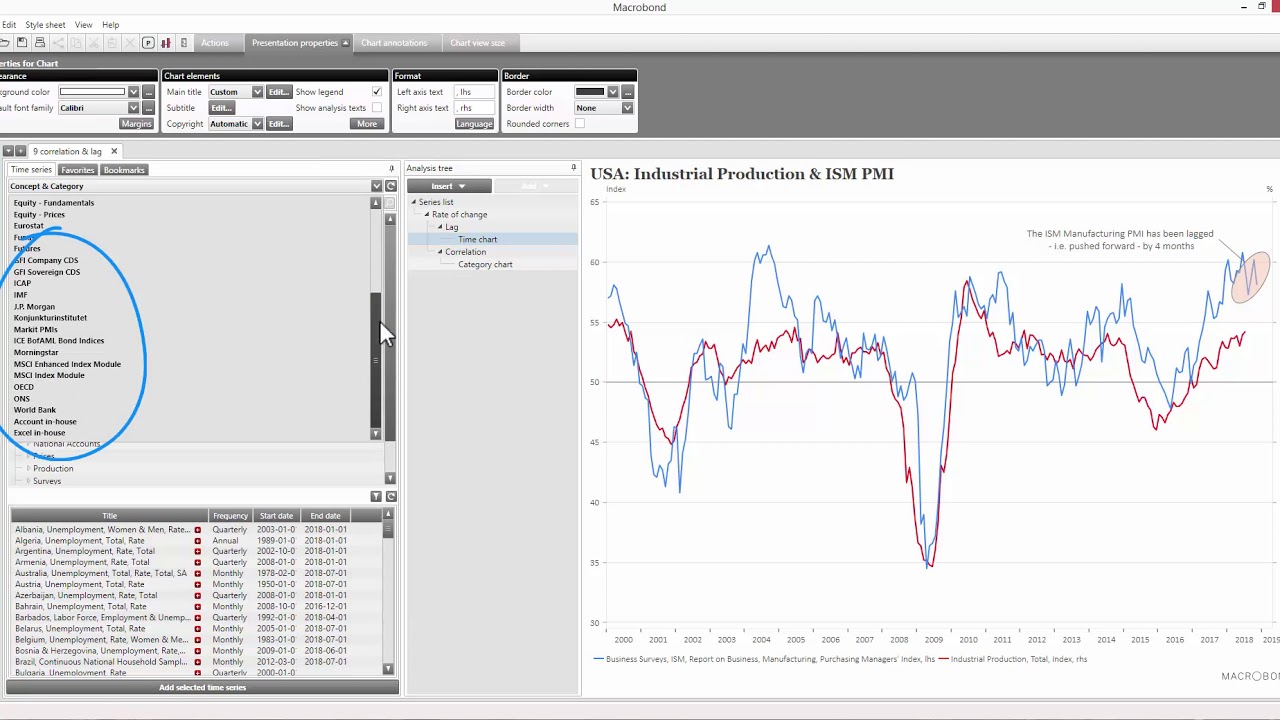Click the red plus icon for Belgium unemployment
1280x720 pixels.
[197, 639]
